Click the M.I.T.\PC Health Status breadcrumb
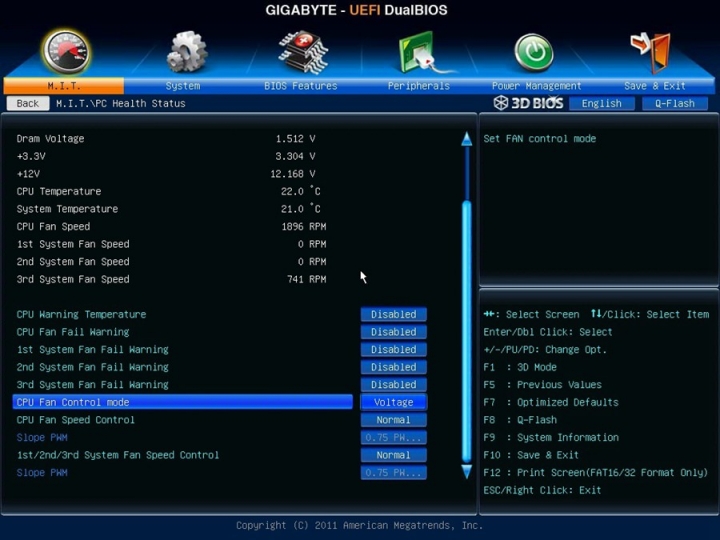The image size is (720, 540). tap(121, 104)
